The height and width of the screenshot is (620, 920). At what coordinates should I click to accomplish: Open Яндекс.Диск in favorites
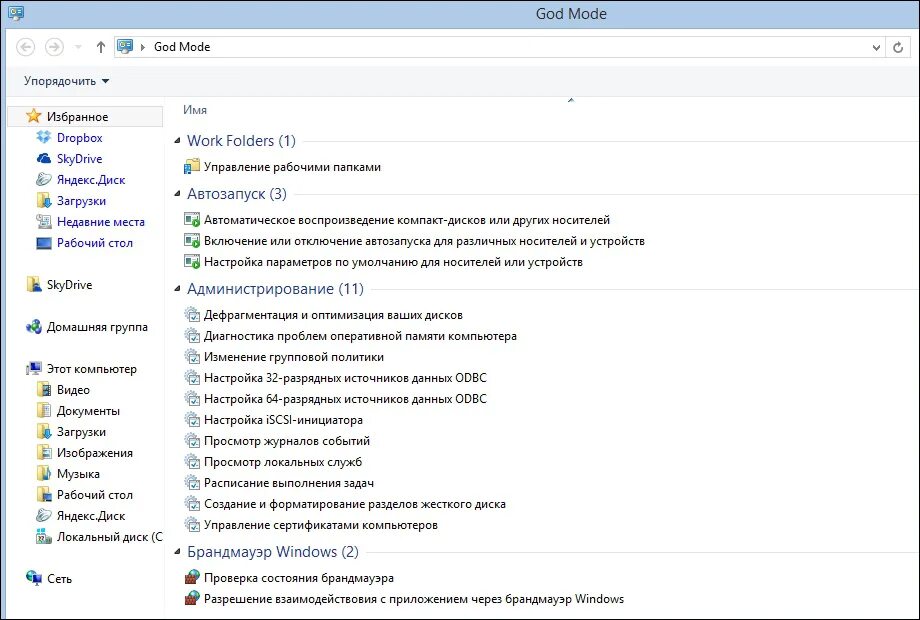click(x=91, y=180)
